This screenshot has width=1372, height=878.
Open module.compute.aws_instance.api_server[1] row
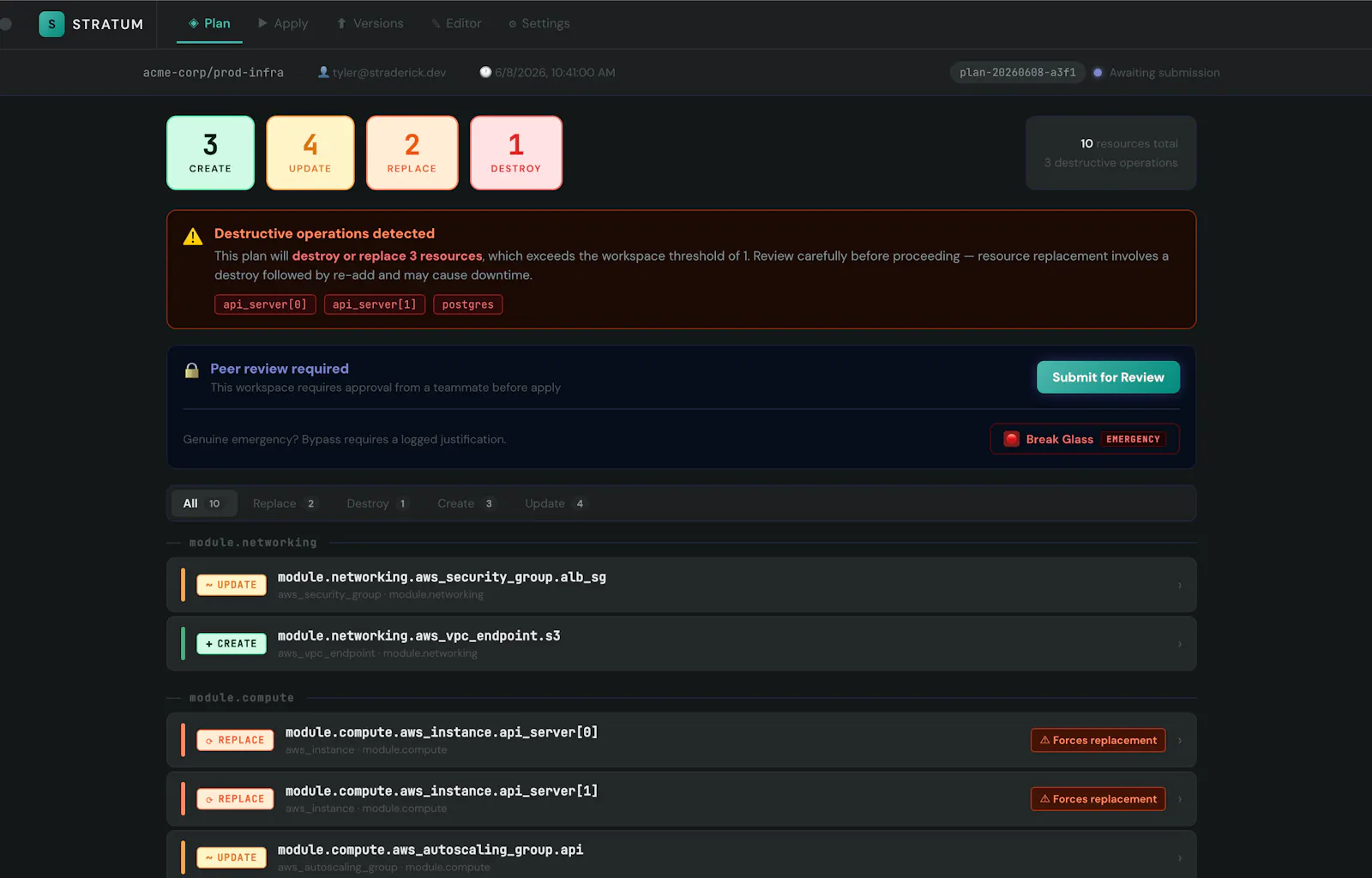[x=682, y=799]
